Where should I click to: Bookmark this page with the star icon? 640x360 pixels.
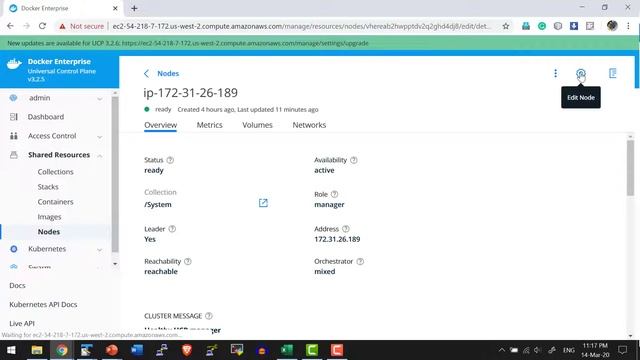click(x=506, y=26)
